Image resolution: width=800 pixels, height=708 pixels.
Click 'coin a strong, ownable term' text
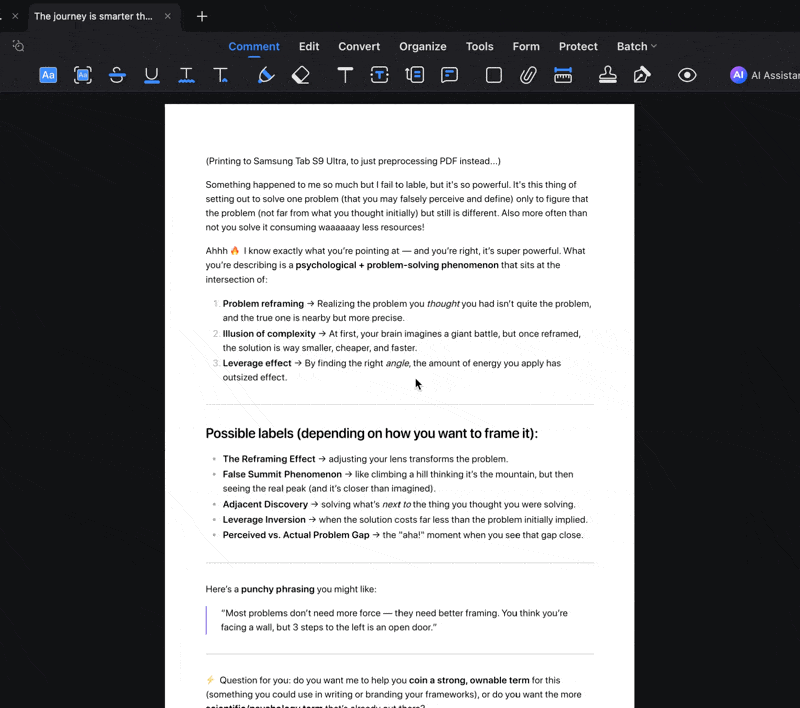469,680
